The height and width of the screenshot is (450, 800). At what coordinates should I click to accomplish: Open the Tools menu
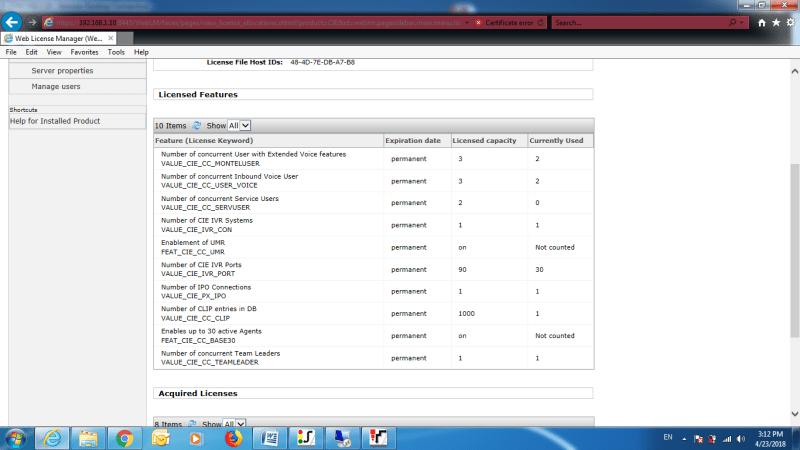point(116,52)
